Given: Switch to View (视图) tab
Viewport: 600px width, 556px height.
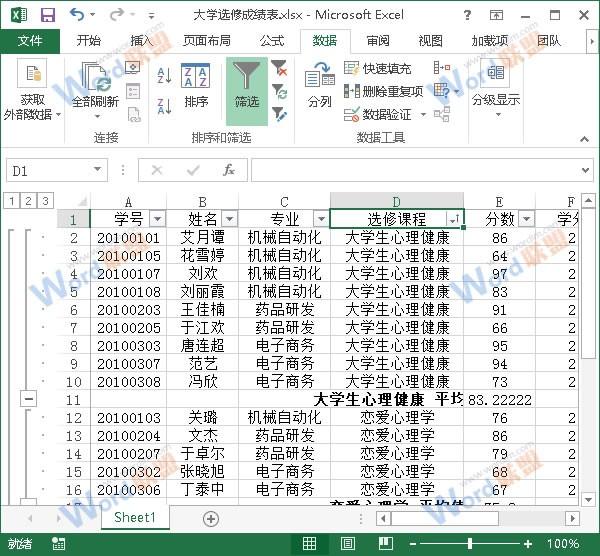Looking at the screenshot, I should pyautogui.click(x=430, y=41).
